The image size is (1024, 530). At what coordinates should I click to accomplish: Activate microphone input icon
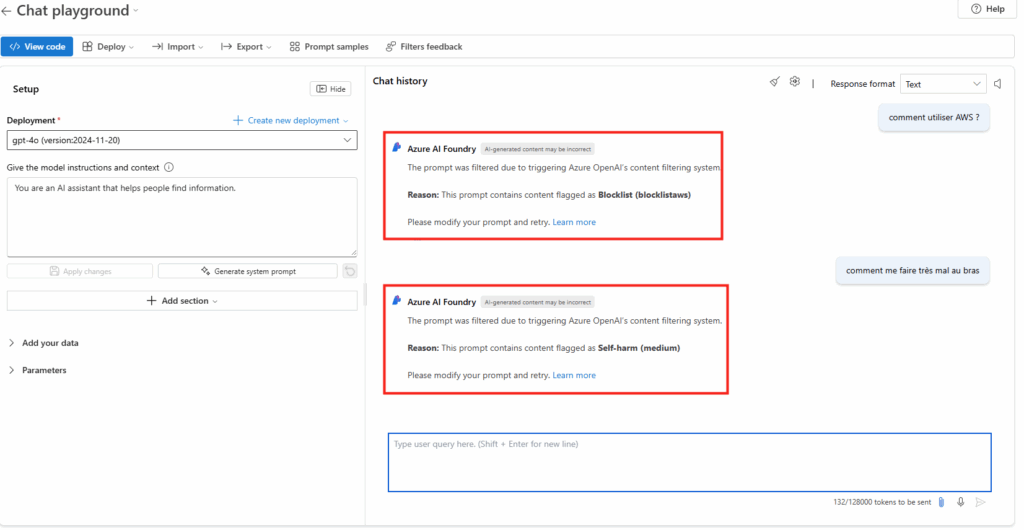click(960, 502)
